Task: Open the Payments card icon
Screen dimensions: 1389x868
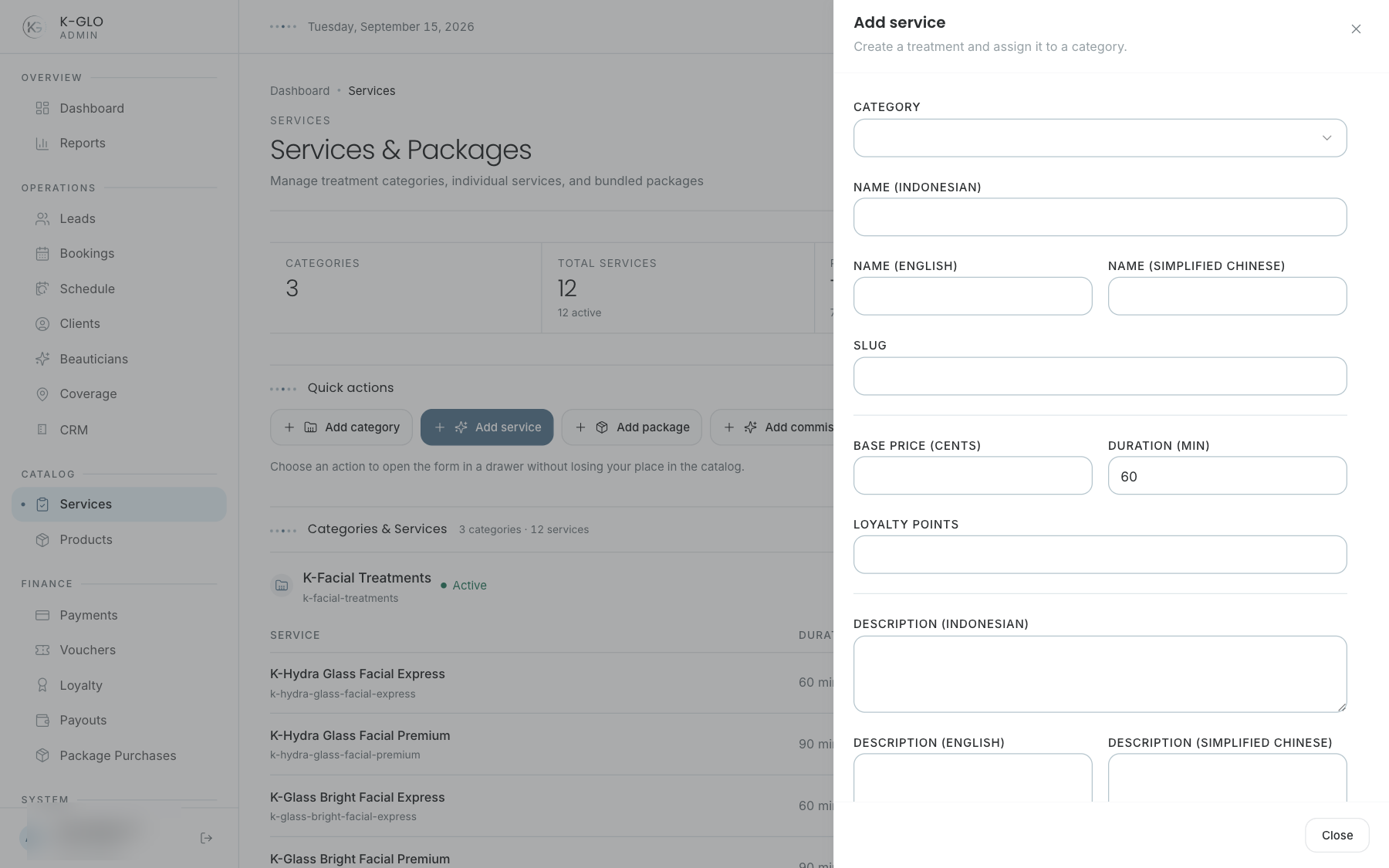Action: tap(42, 615)
